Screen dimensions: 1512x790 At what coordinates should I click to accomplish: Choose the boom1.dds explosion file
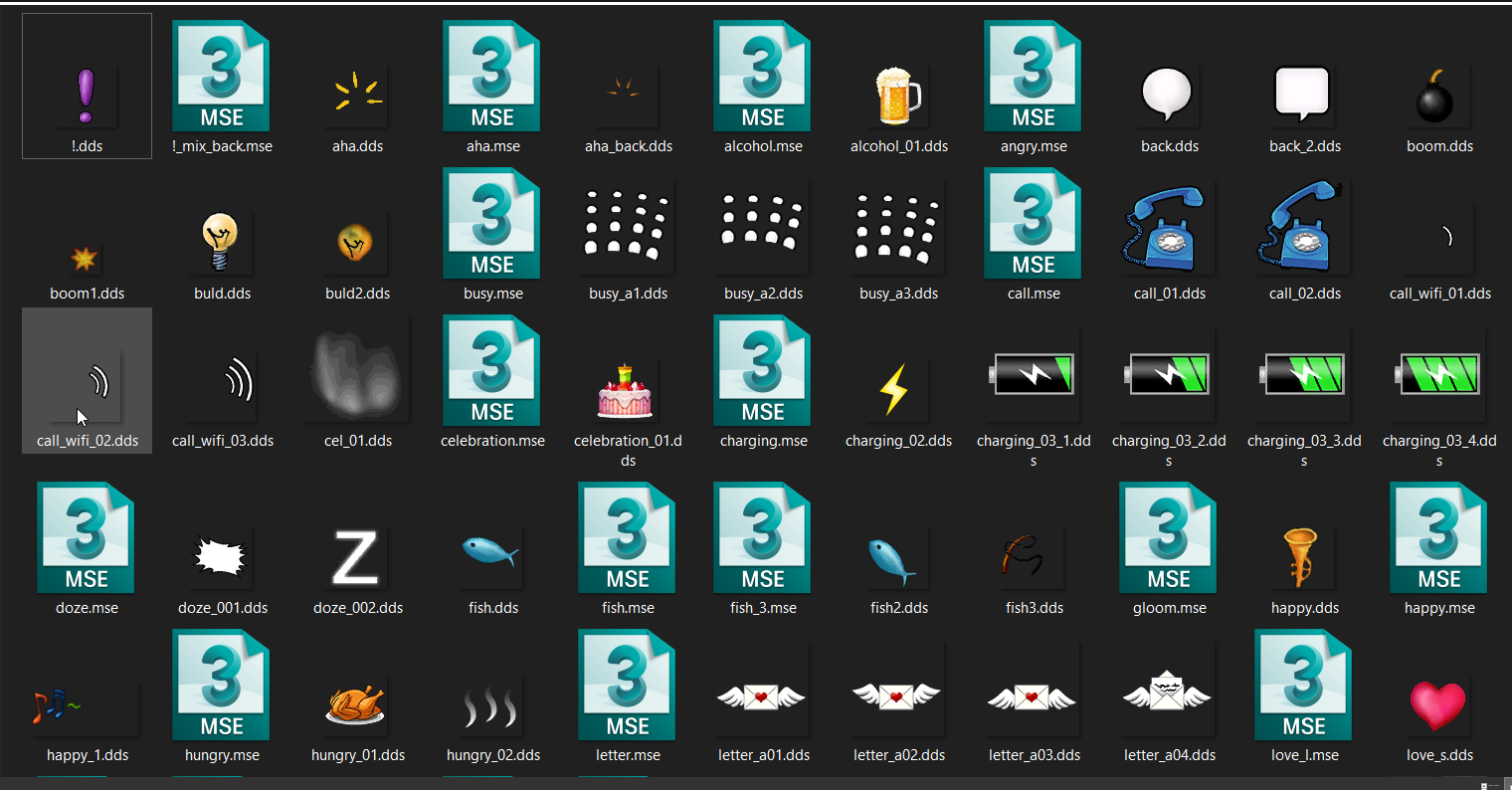[x=87, y=259]
